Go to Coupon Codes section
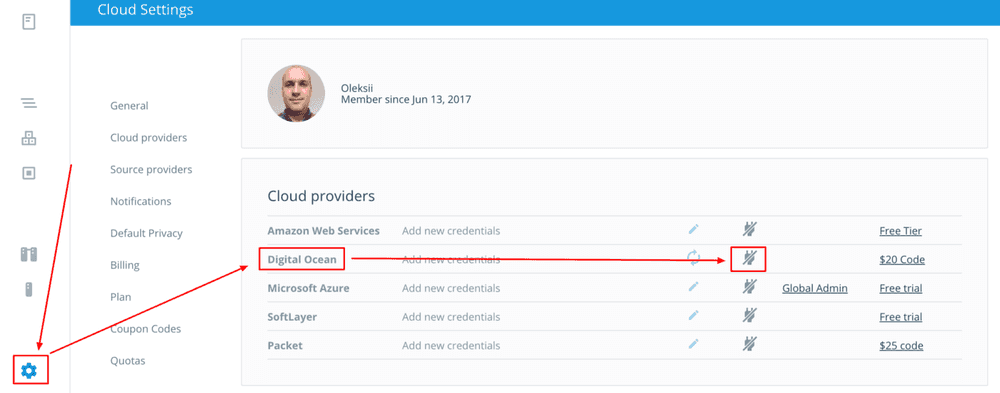Screen dimensions: 1000x393 click(145, 329)
